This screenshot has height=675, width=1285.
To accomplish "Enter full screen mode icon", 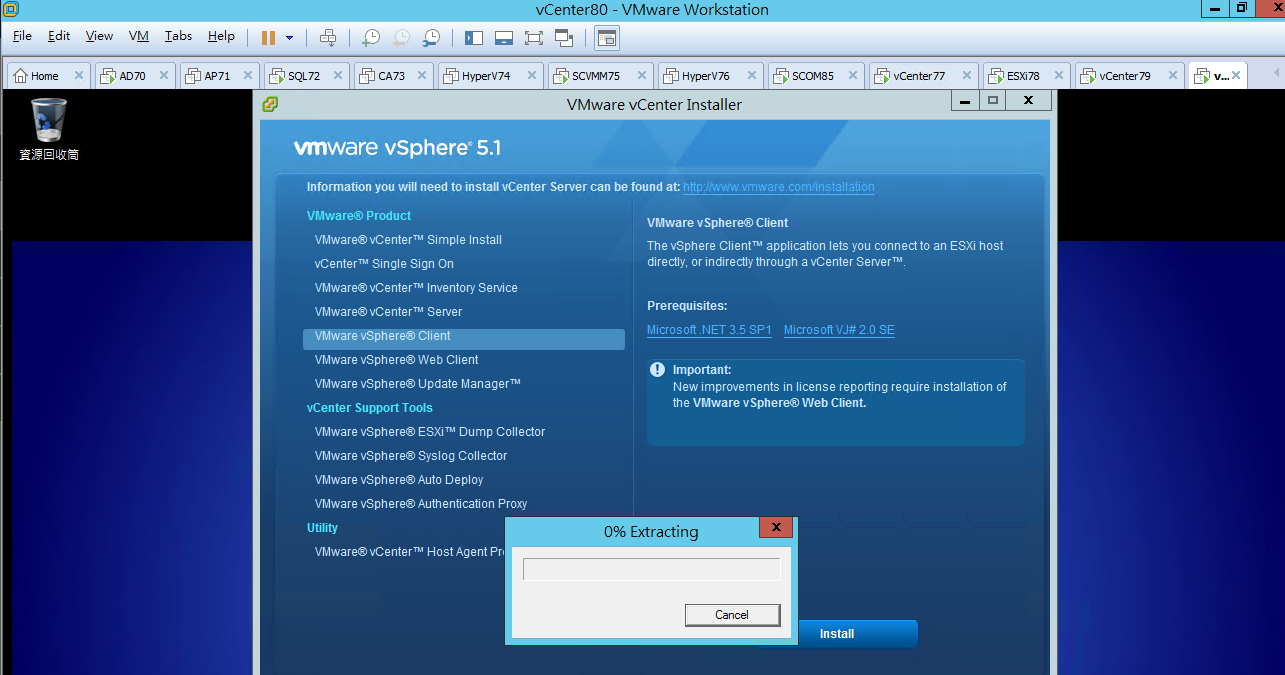I will click(x=533, y=38).
